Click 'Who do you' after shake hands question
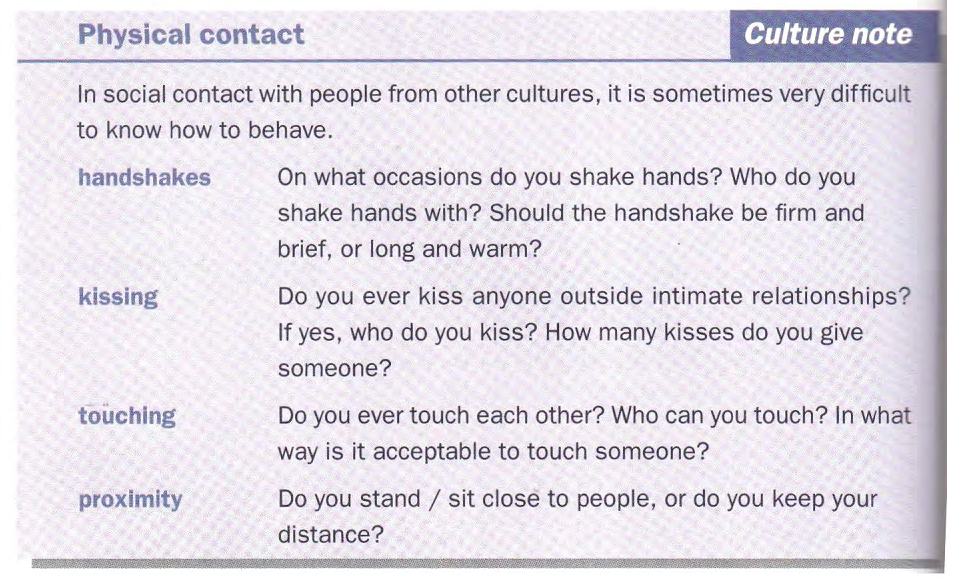The width and height of the screenshot is (953, 579). point(793,177)
